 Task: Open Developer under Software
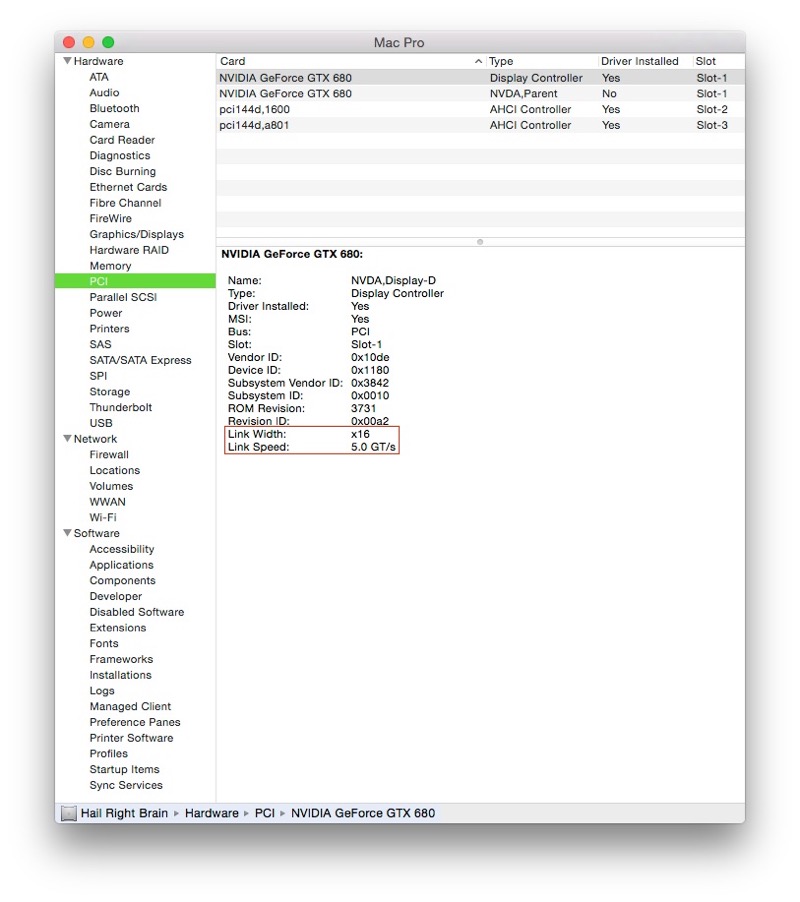click(x=116, y=597)
